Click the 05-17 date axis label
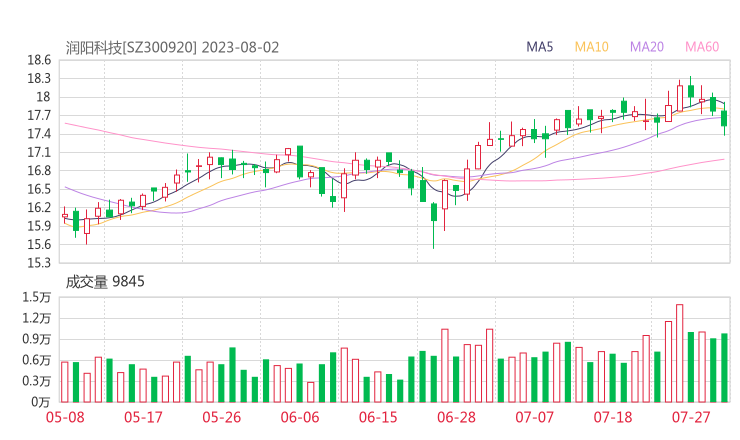740x440 pixels. pyautogui.click(x=143, y=417)
